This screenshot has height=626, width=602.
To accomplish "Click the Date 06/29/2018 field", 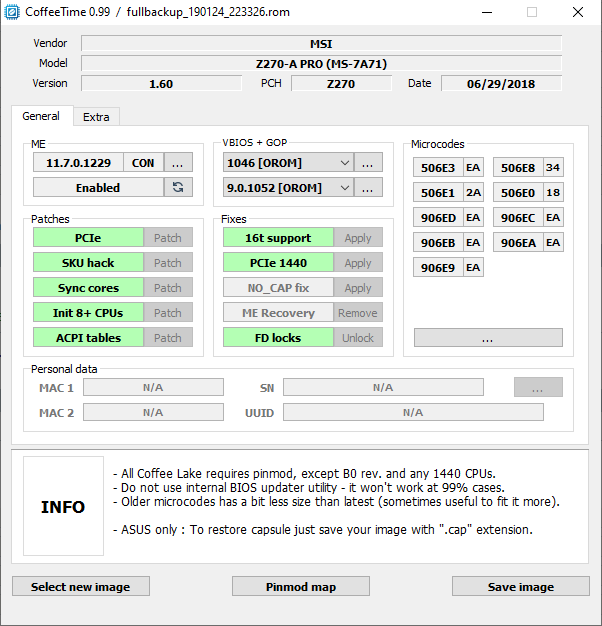I will [501, 83].
